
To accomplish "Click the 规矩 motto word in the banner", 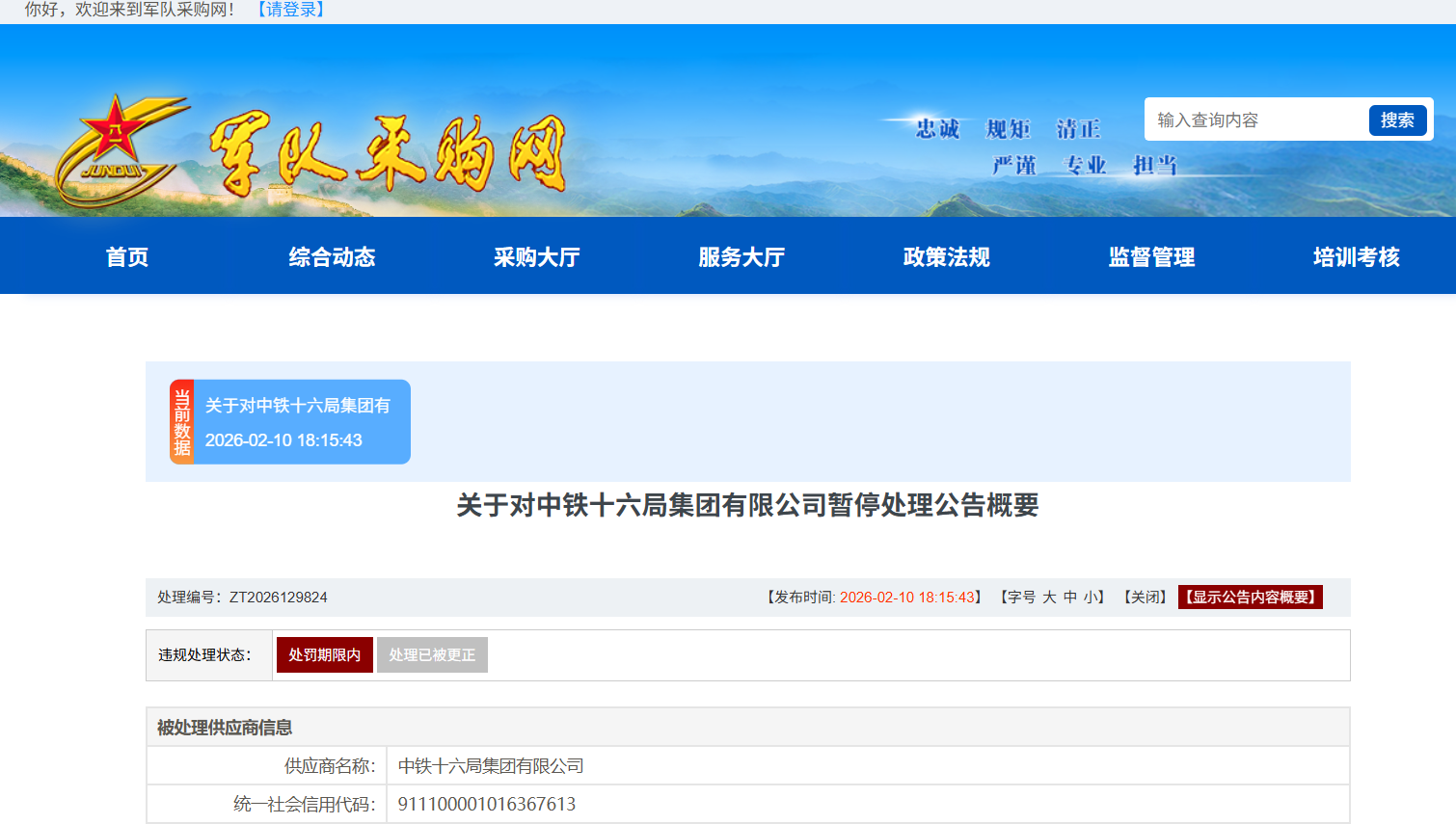I will 1008,129.
